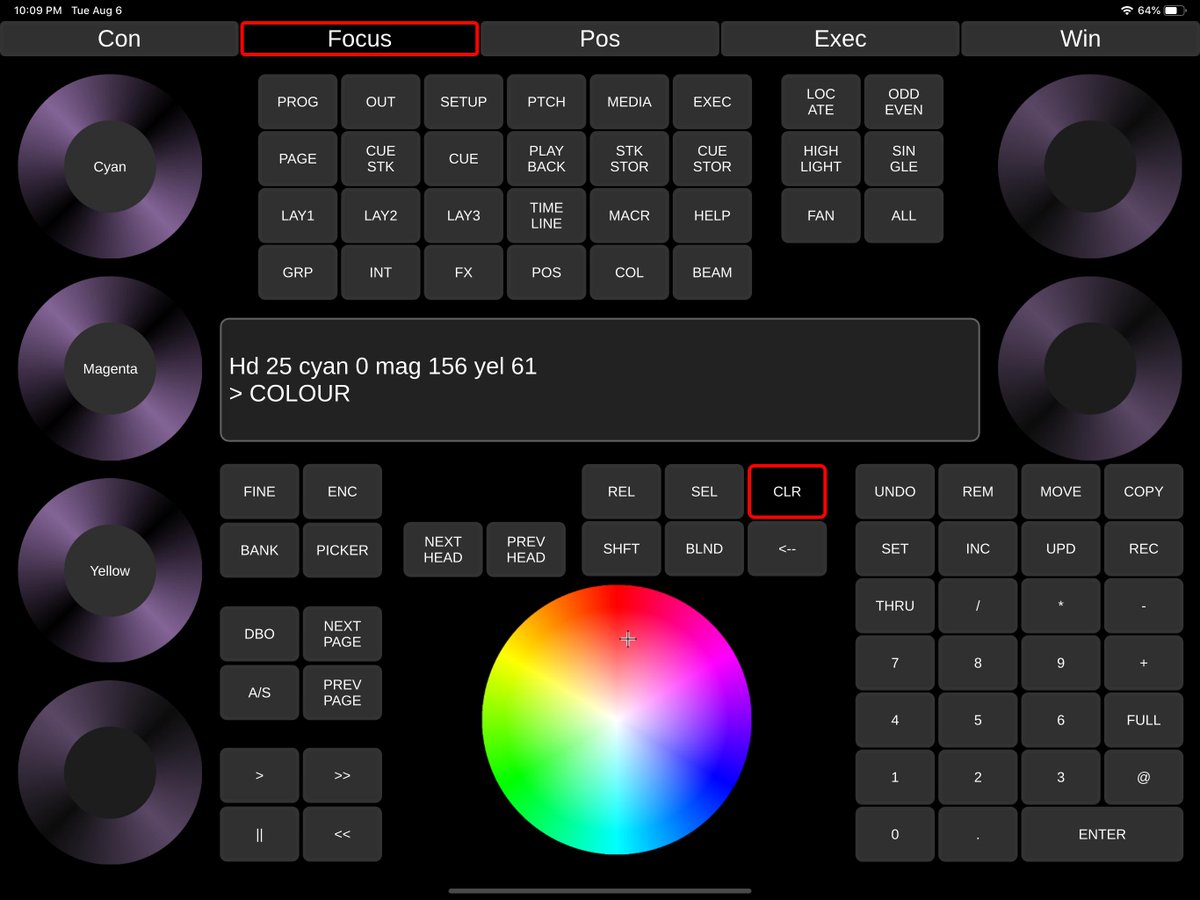Screen dimensions: 1200x900
Task: Toggle the PICKER key
Action: click(343, 550)
